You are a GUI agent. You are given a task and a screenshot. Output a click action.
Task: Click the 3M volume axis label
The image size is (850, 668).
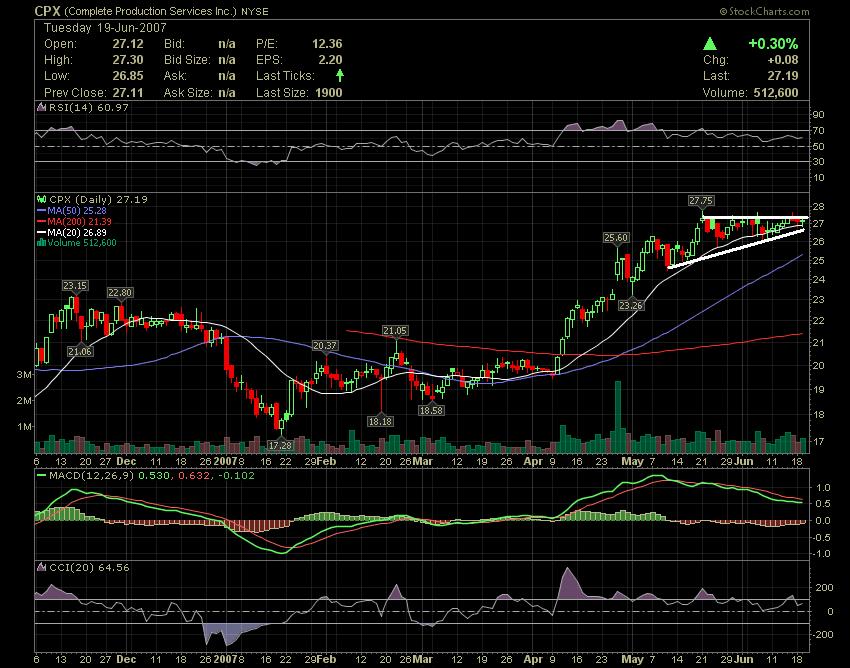[x=24, y=374]
